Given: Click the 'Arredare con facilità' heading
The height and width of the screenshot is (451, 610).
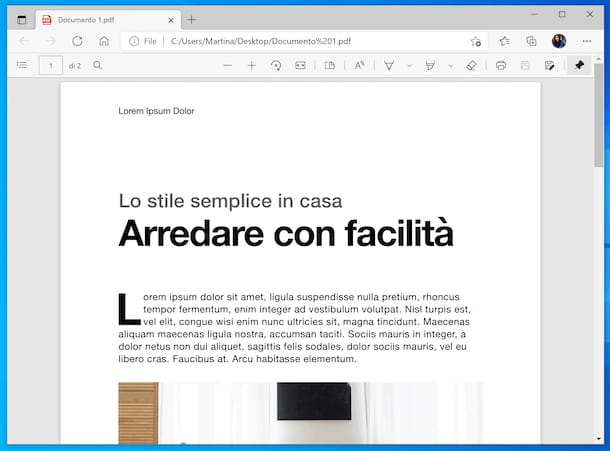Looking at the screenshot, I should [286, 233].
